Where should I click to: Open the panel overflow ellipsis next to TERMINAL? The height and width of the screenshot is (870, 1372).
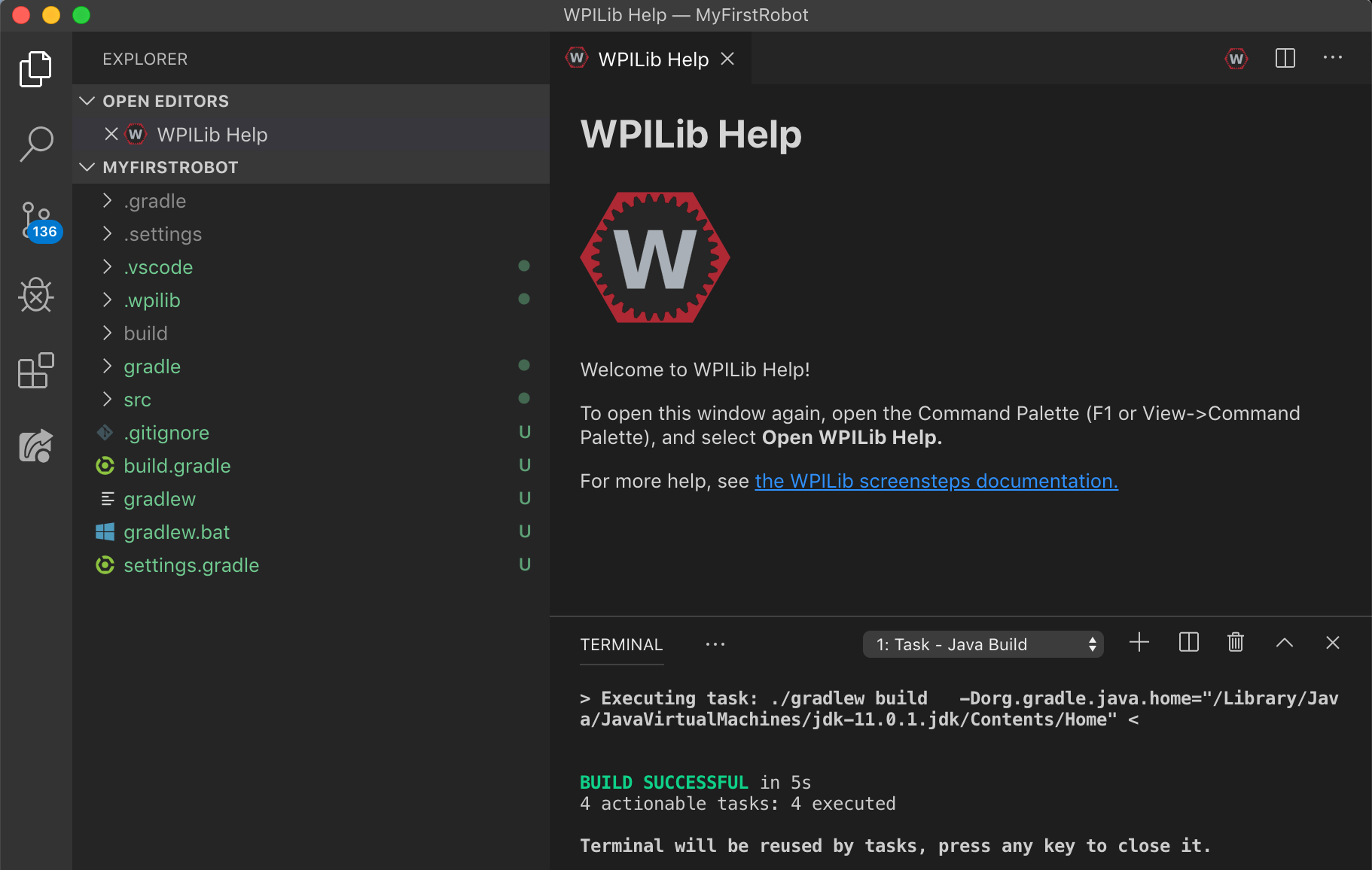(x=715, y=644)
